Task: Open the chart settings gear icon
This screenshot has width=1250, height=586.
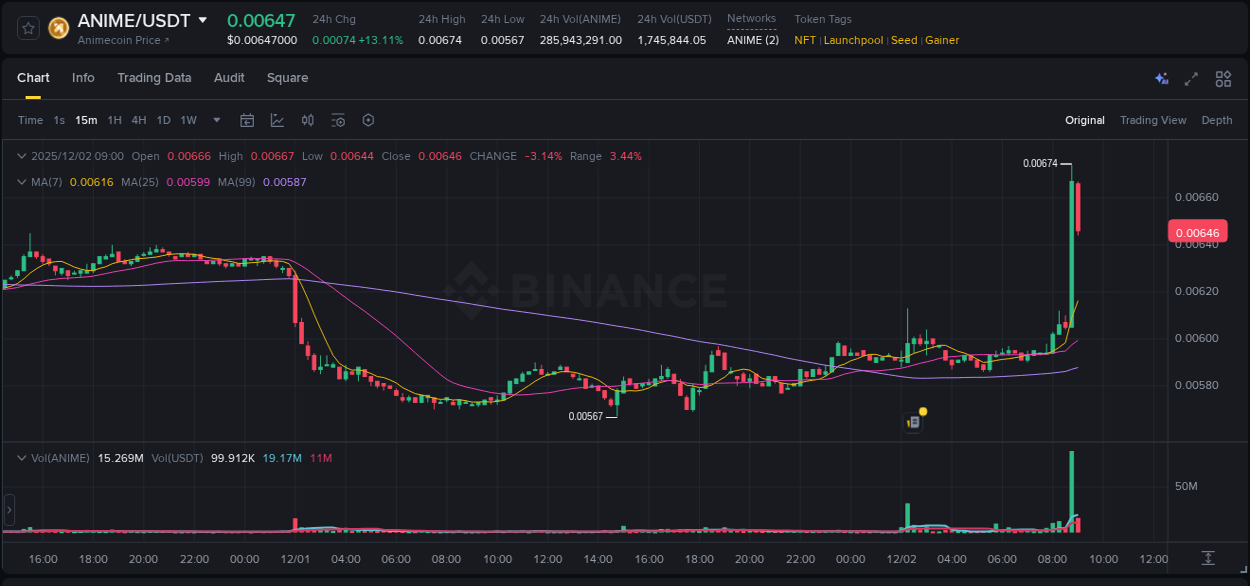Action: coord(368,120)
